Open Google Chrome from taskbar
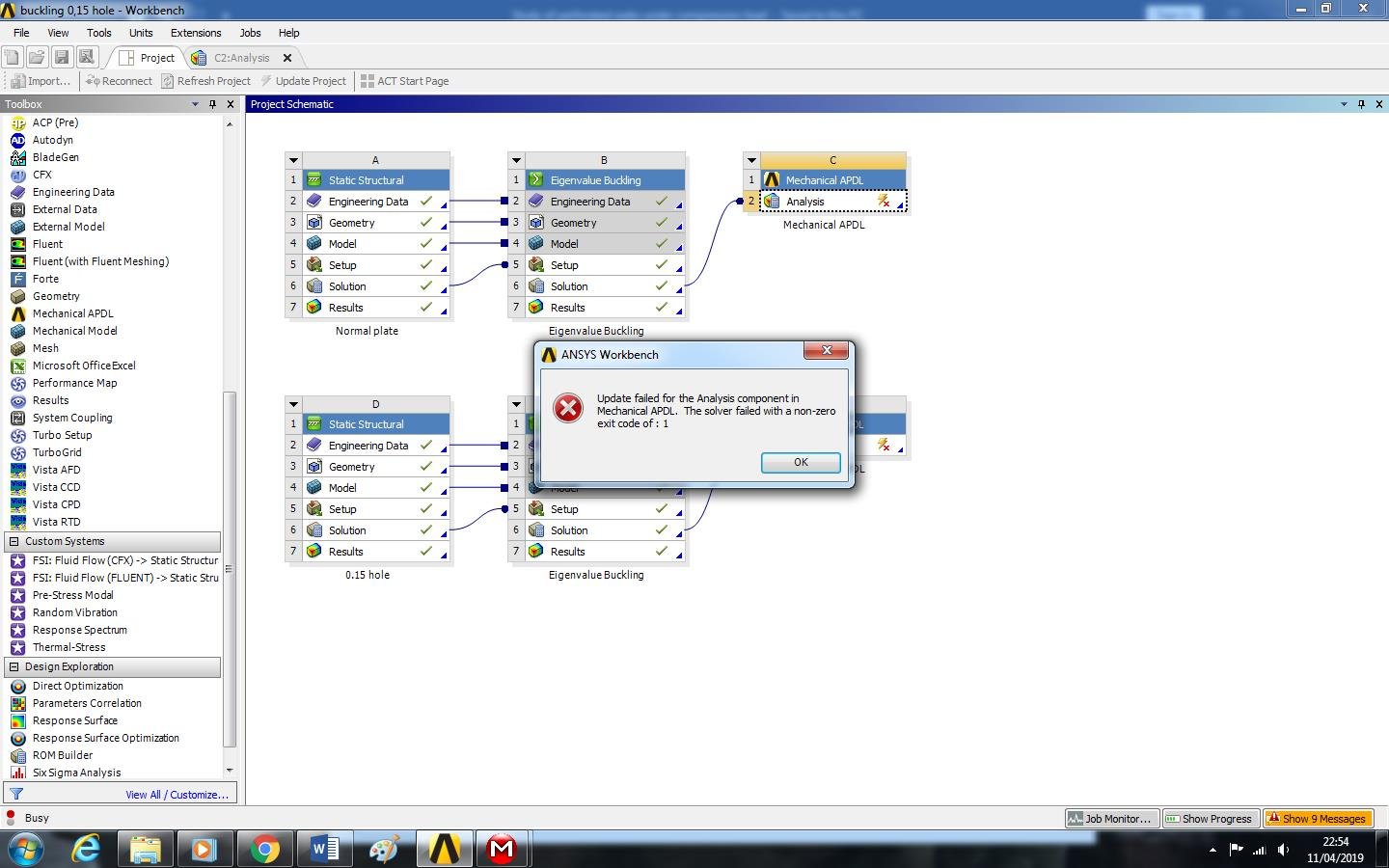 click(x=264, y=849)
